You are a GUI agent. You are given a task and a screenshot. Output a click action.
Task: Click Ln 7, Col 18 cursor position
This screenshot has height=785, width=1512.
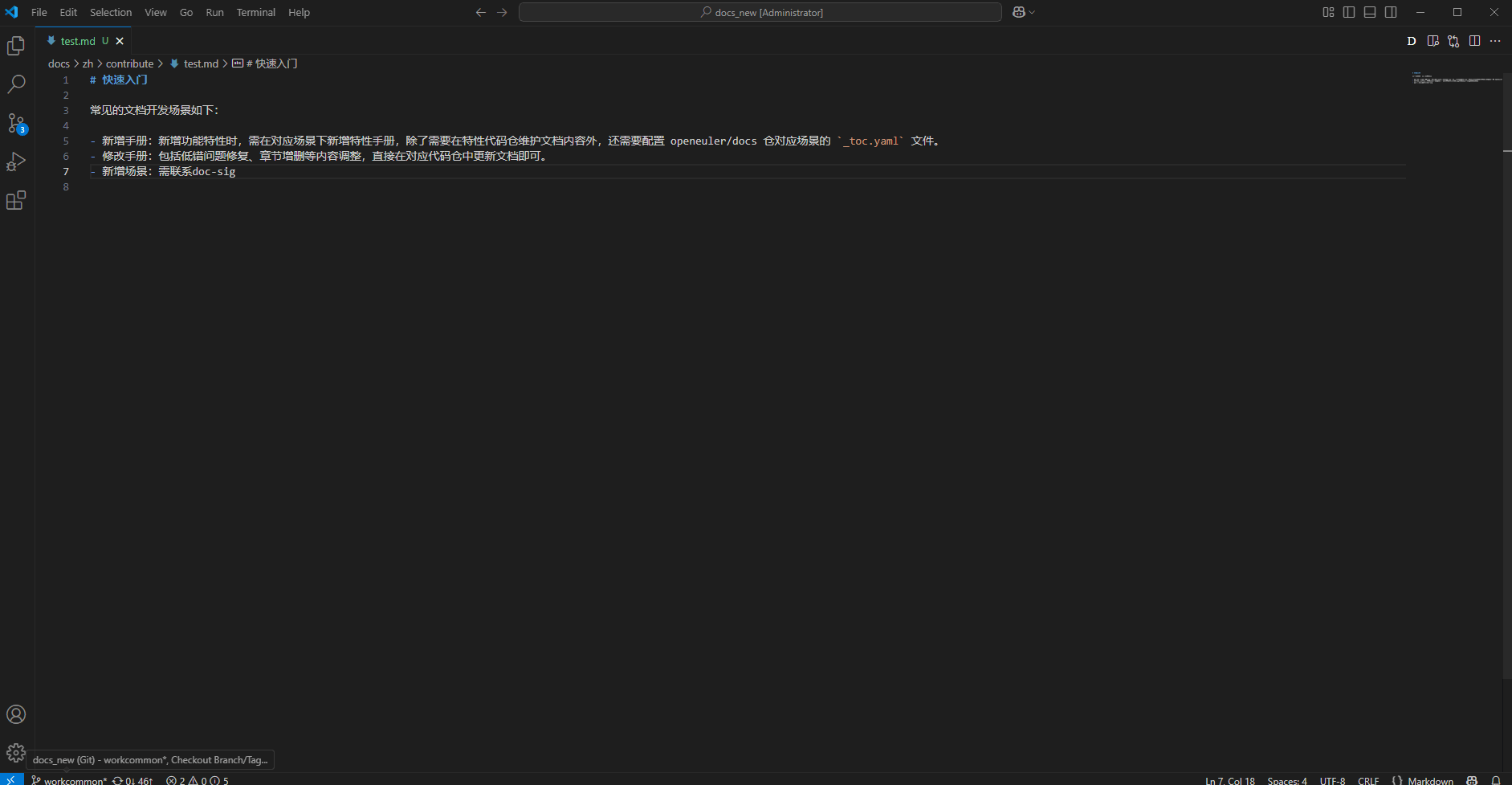[1229, 780]
